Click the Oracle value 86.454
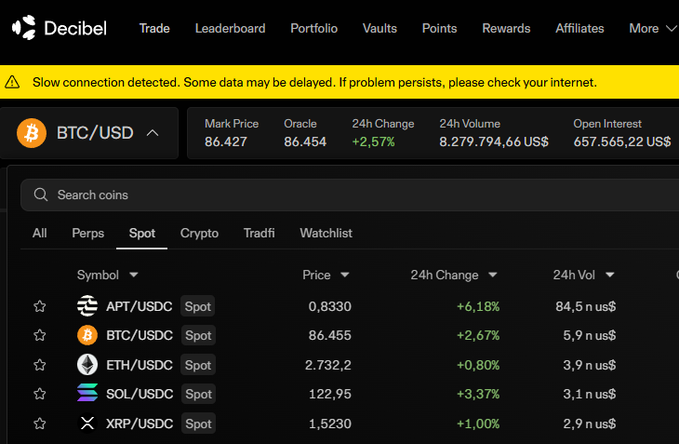Viewport: 679px width, 444px height. (305, 142)
